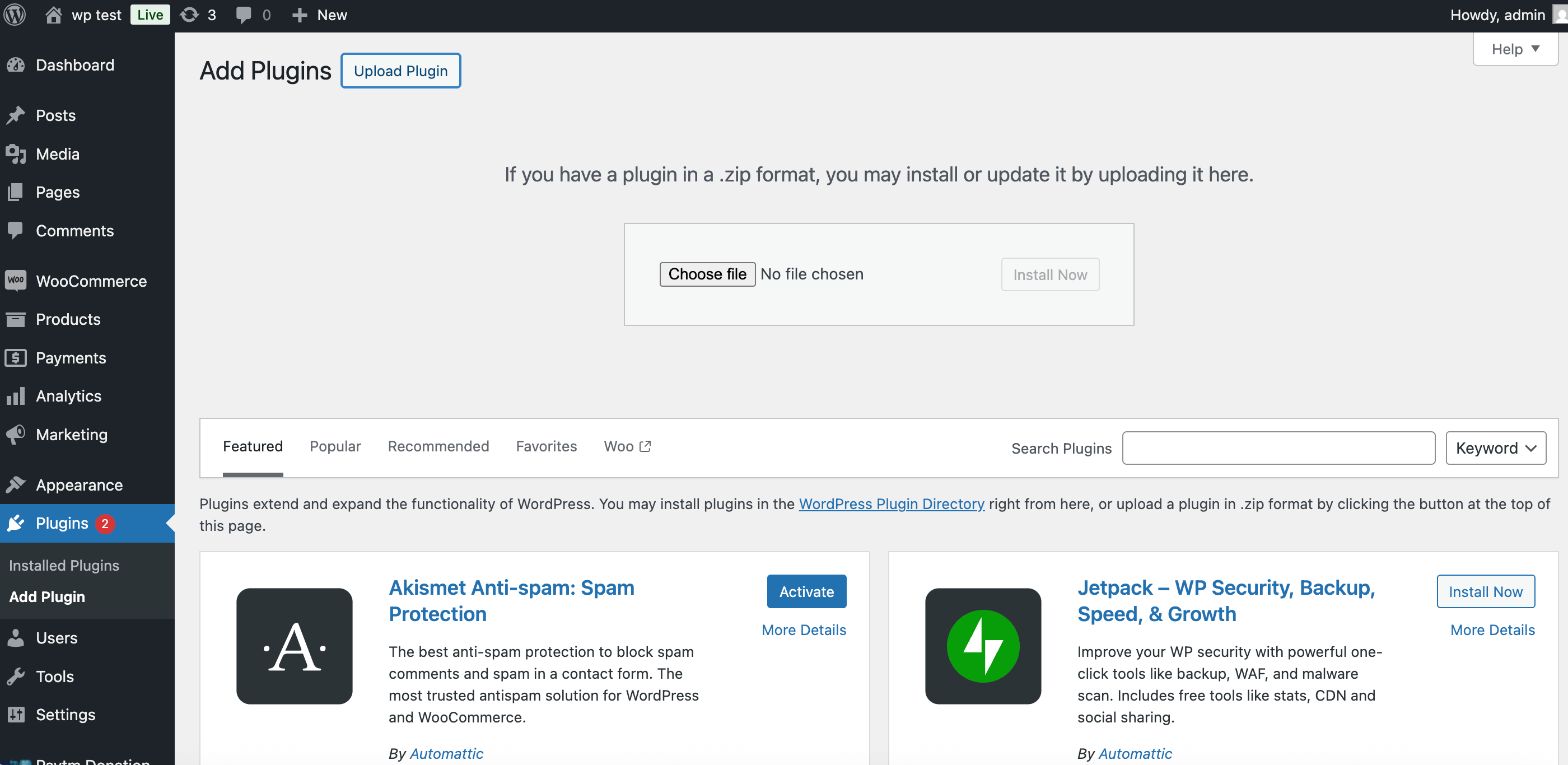1568x765 pixels.
Task: Click the WooCommerce Woo icon
Action: (x=16, y=281)
